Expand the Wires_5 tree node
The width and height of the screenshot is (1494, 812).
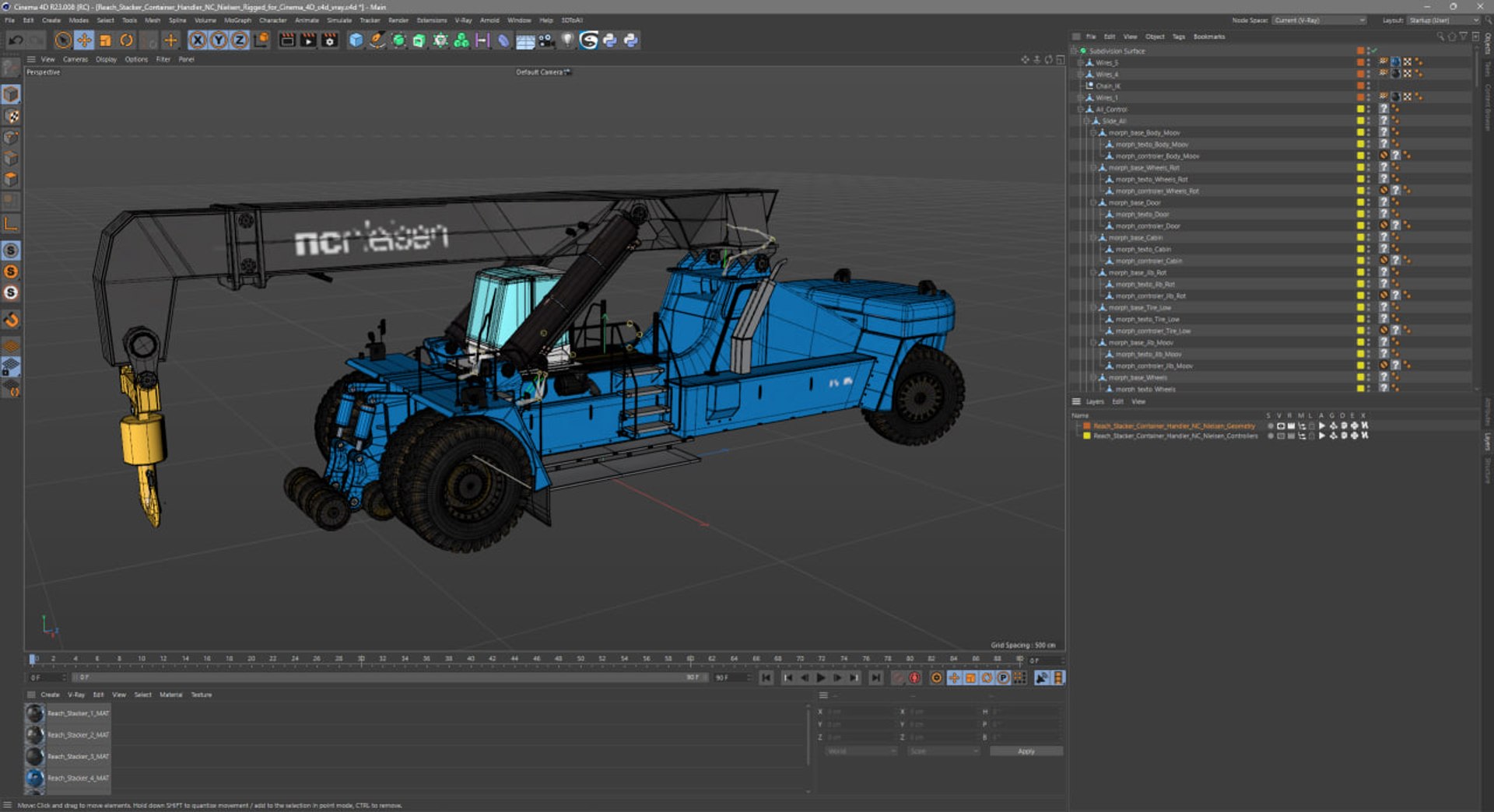(x=1080, y=63)
